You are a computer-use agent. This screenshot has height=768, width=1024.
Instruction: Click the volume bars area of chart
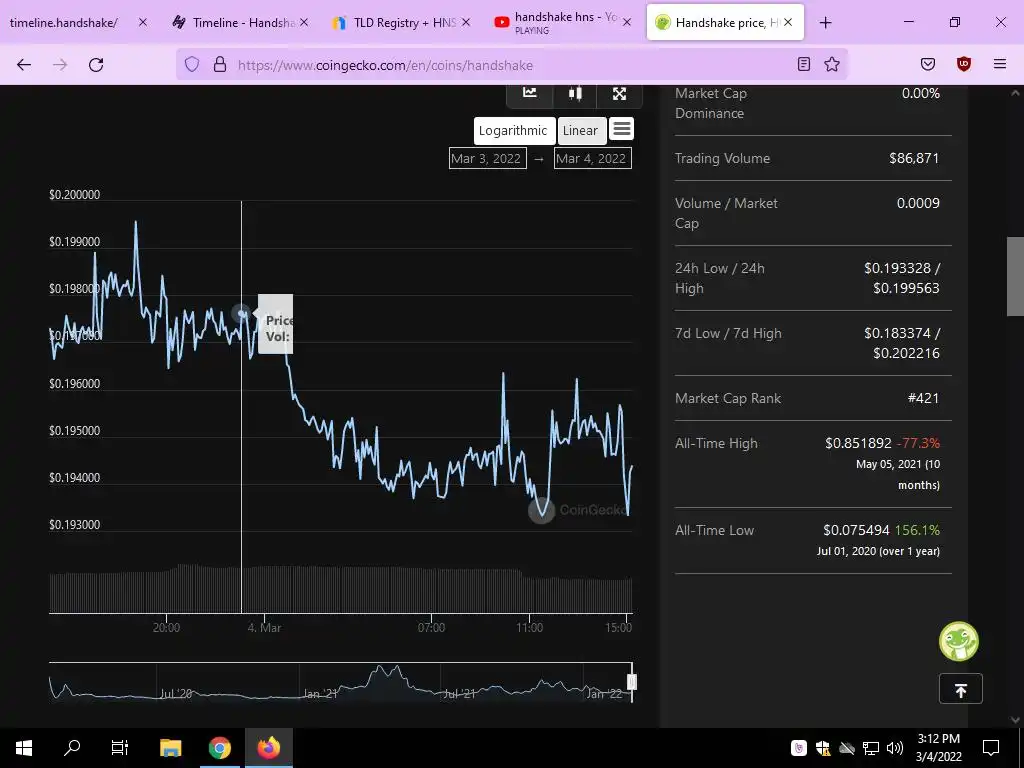341,589
